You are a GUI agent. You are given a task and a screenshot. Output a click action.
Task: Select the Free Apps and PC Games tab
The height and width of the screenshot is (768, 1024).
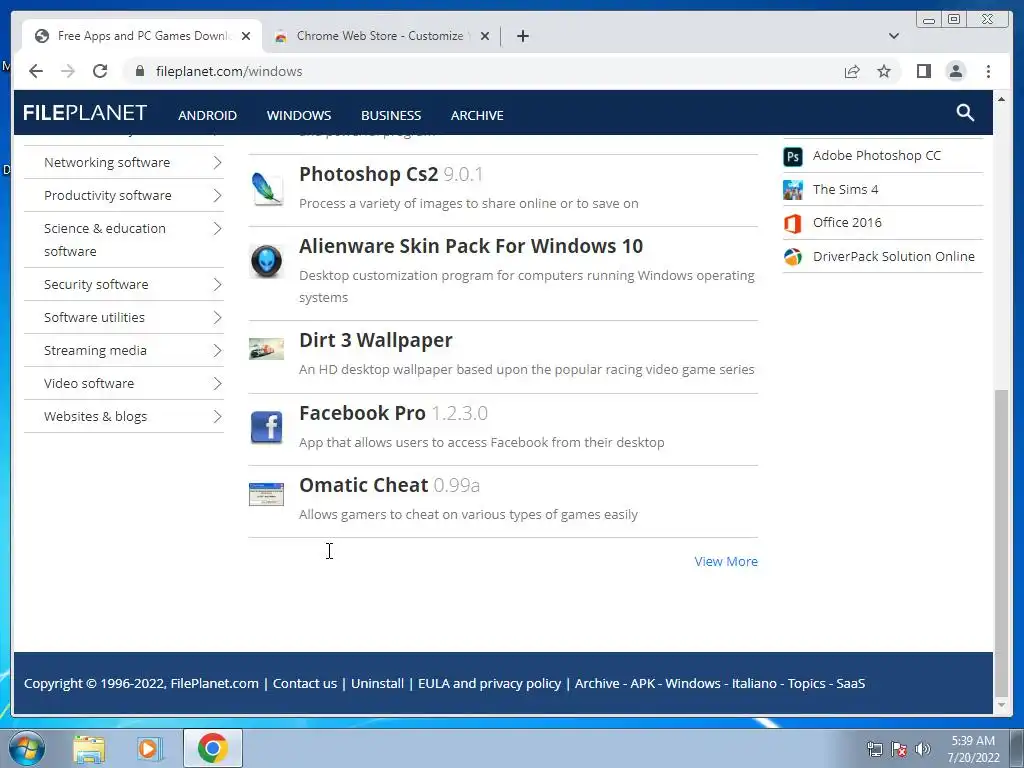click(x=142, y=36)
